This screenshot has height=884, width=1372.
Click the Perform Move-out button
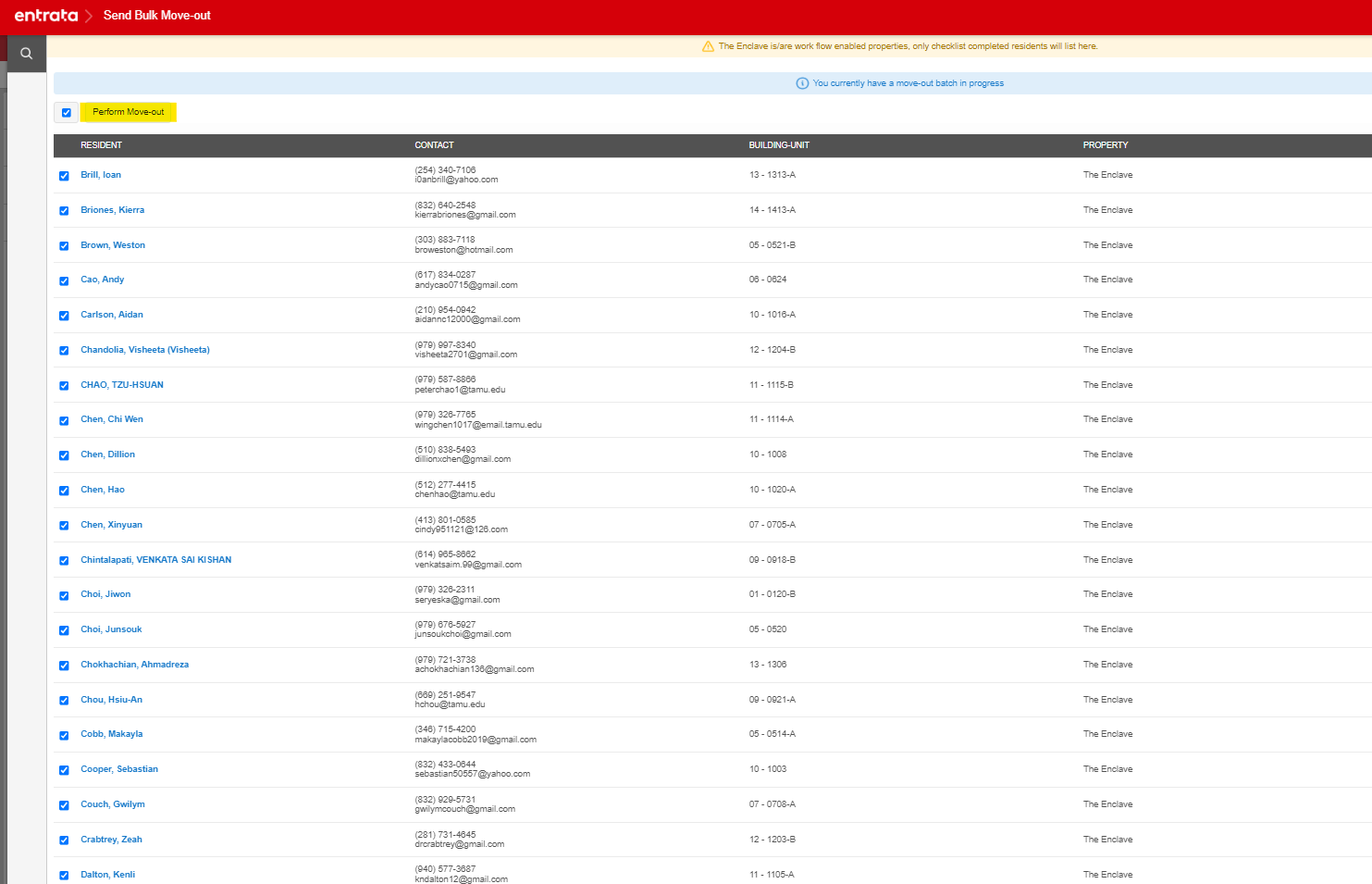[129, 112]
